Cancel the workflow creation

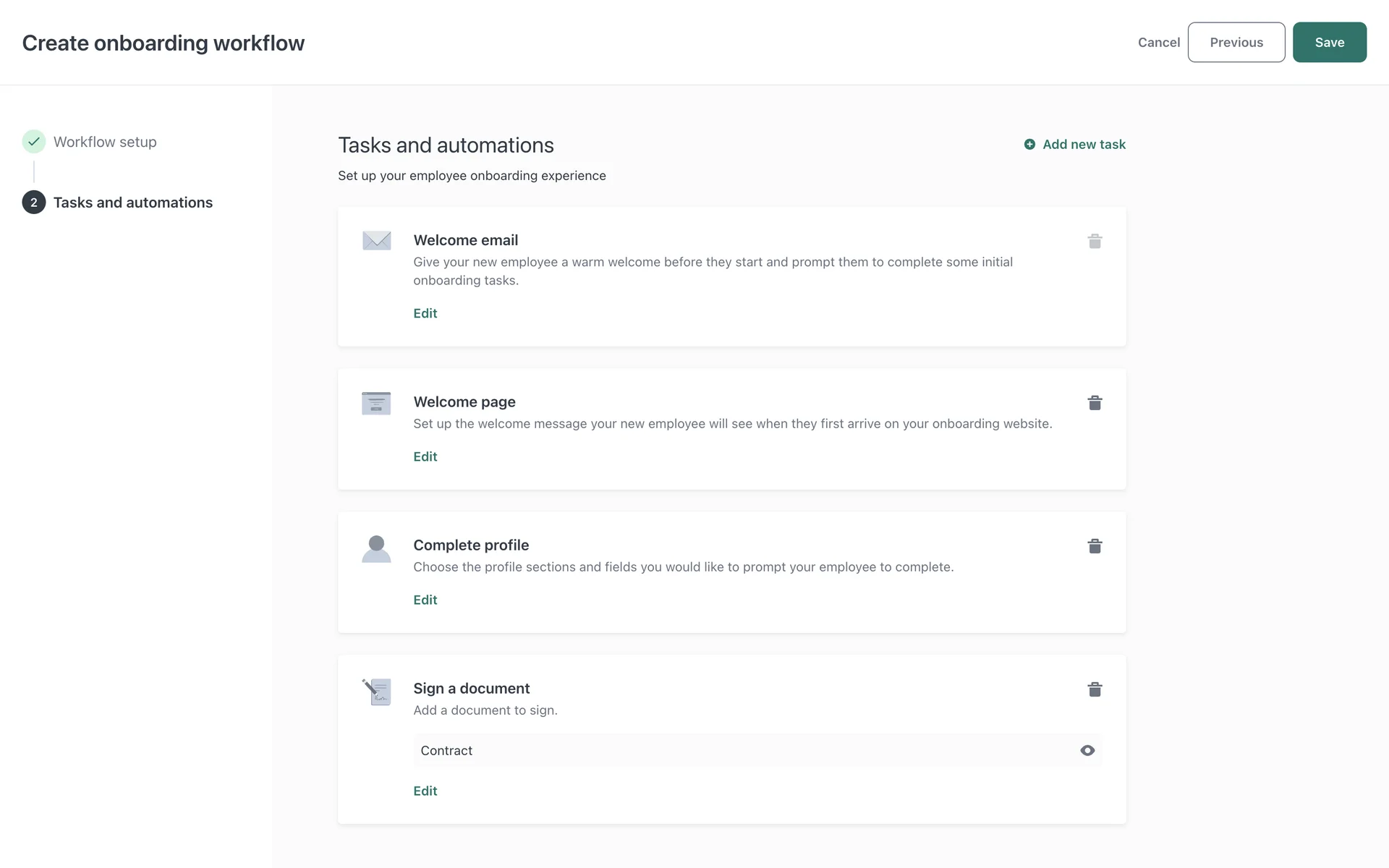click(1158, 43)
